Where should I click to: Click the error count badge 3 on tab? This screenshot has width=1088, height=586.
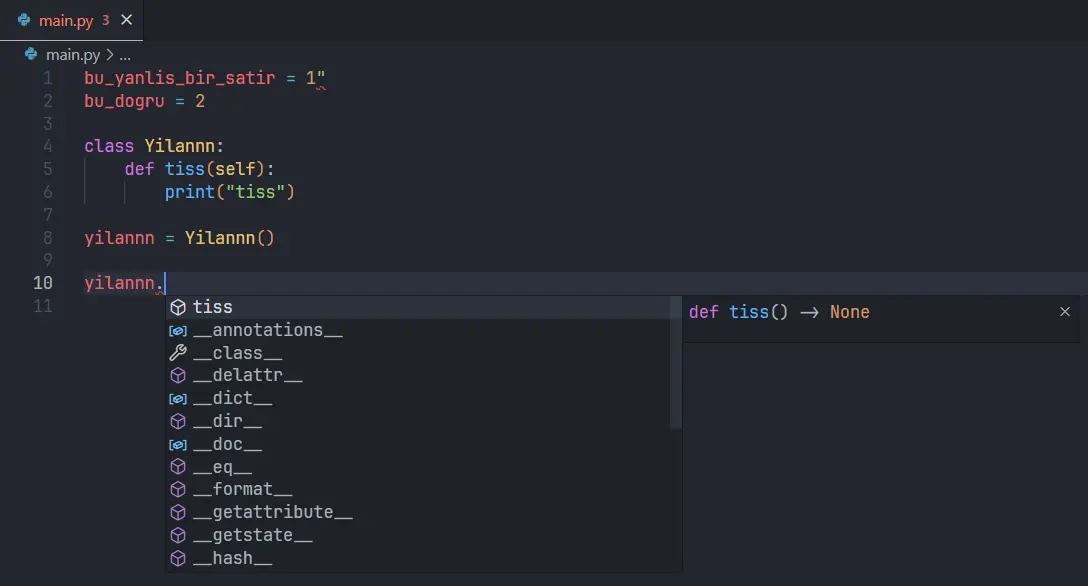point(105,20)
